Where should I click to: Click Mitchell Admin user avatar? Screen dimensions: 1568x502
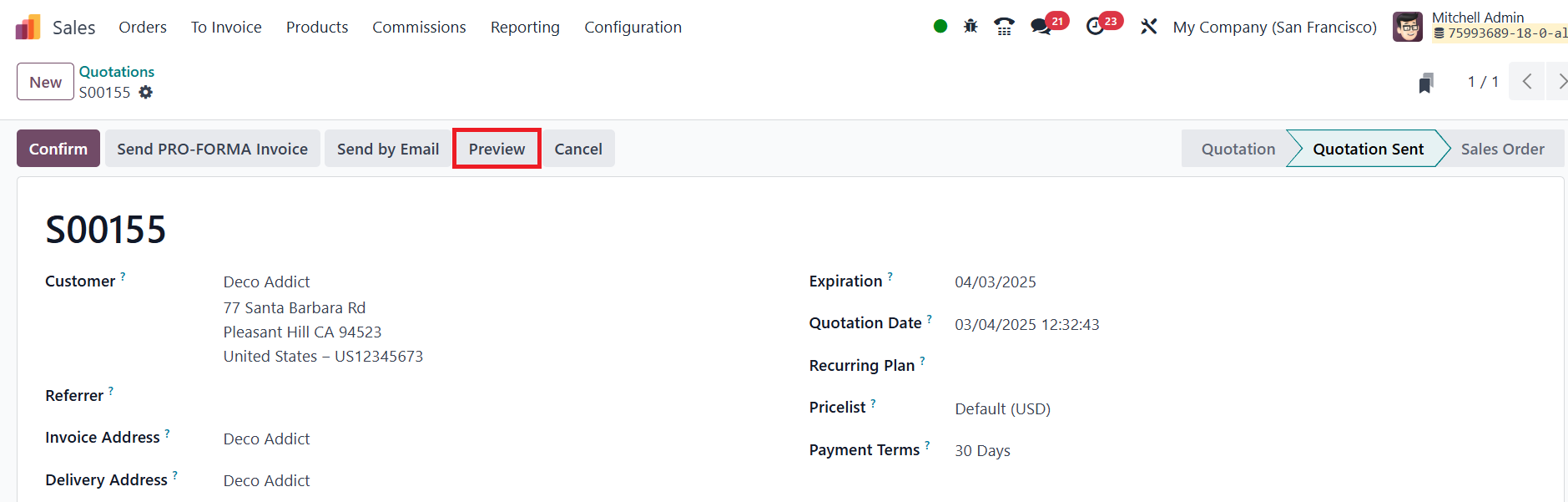tap(1408, 27)
